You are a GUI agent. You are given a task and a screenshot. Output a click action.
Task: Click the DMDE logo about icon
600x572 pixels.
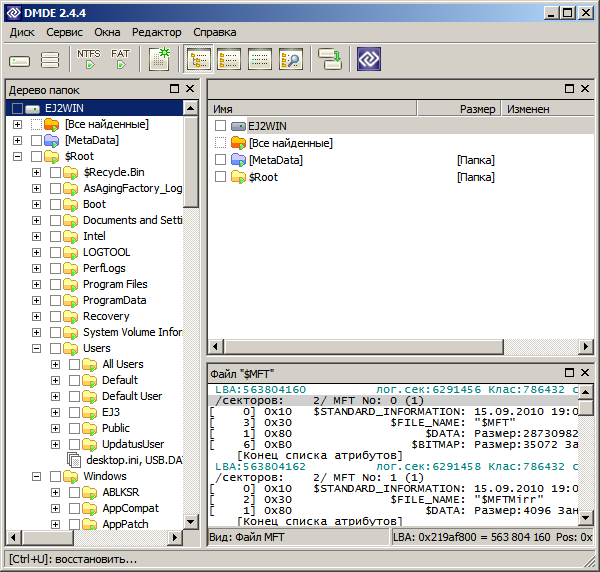[x=370, y=60]
